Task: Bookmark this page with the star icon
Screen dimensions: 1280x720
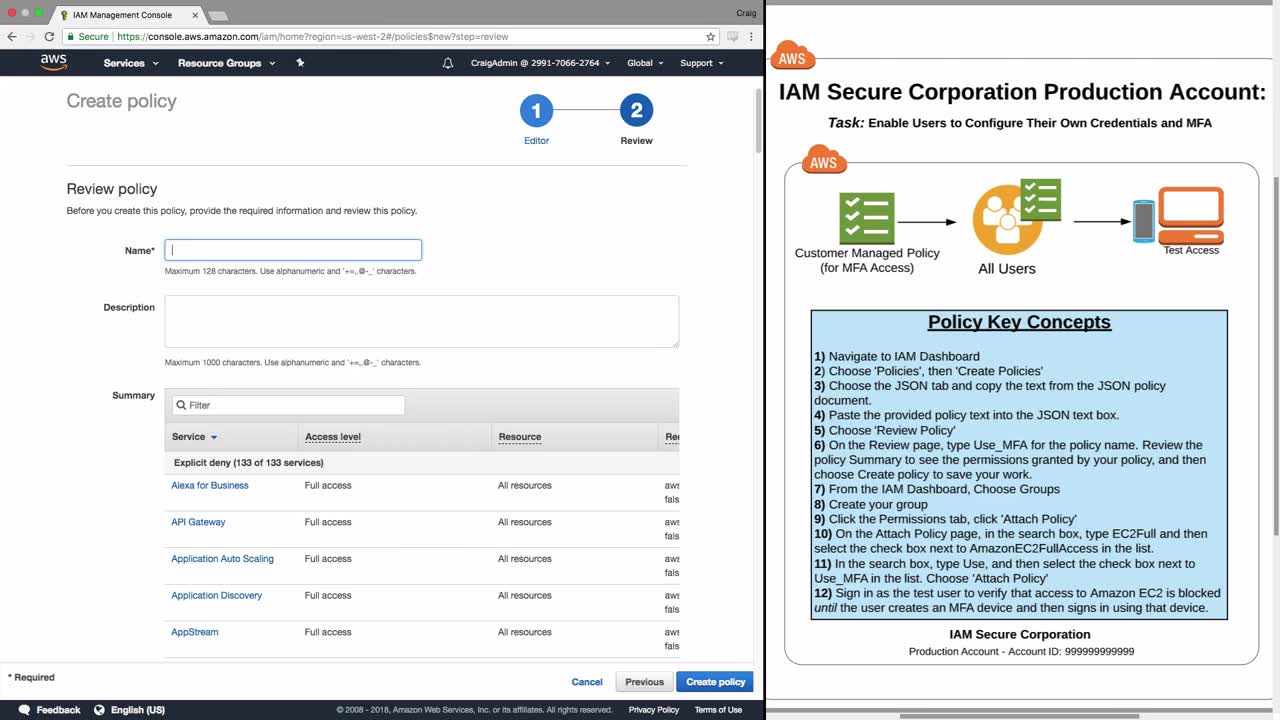Action: 711,37
